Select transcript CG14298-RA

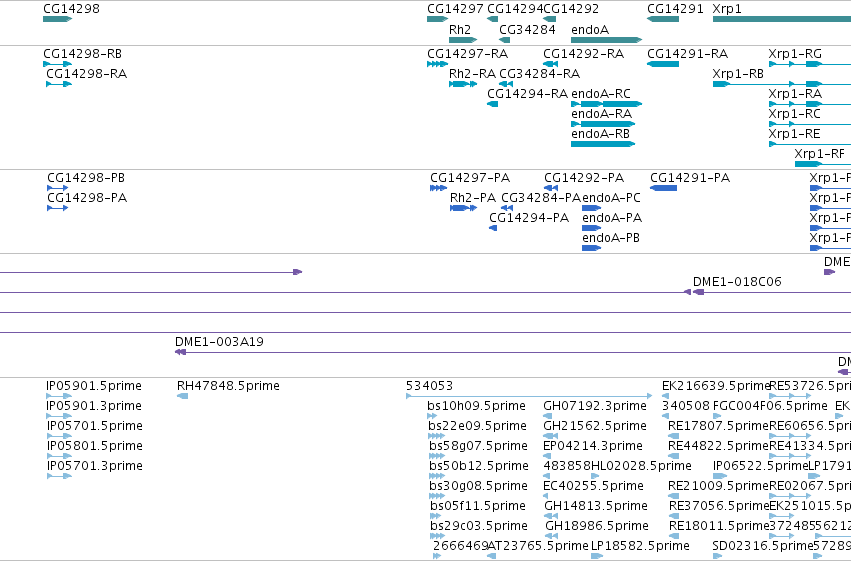tap(59, 84)
